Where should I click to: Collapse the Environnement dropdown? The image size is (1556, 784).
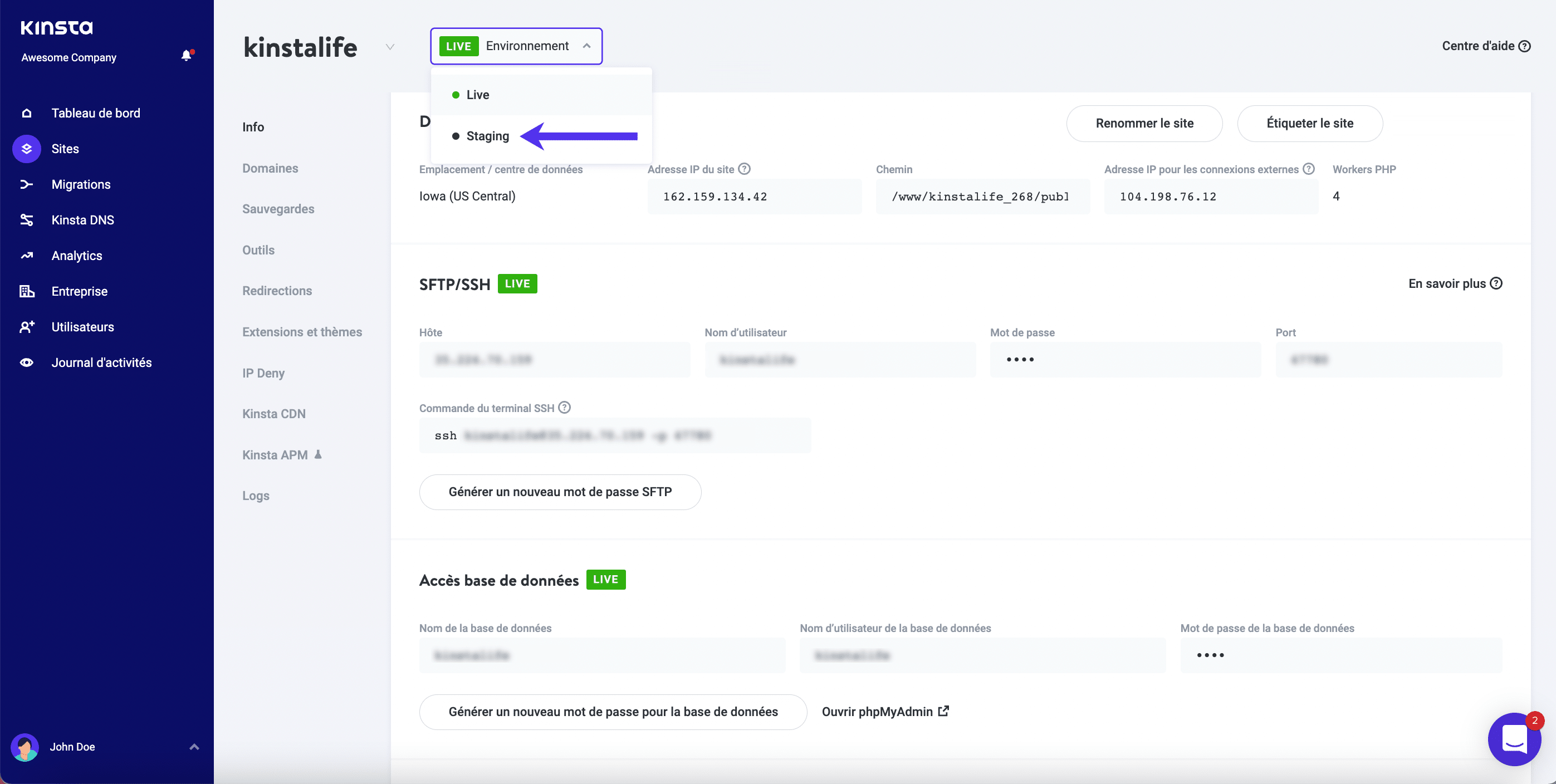point(586,46)
